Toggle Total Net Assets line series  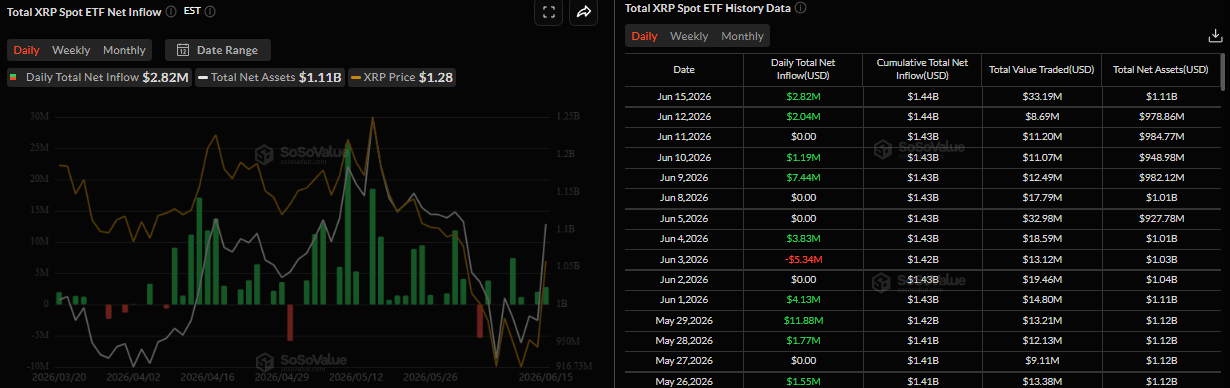pyautogui.click(x=270, y=77)
